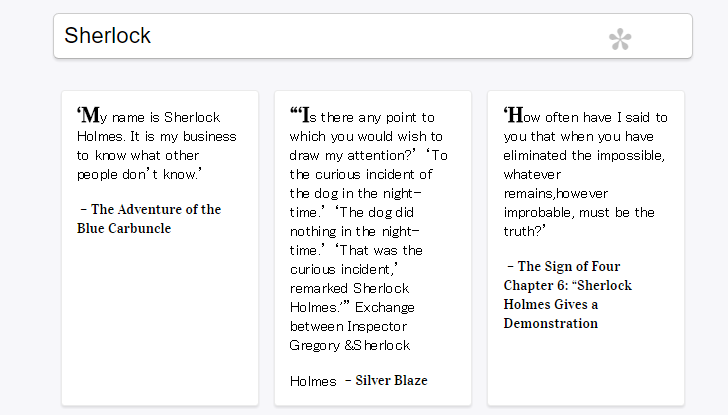The width and height of the screenshot is (728, 415).
Task: Click the decorative drop-cap M in first card
Action: click(91, 115)
